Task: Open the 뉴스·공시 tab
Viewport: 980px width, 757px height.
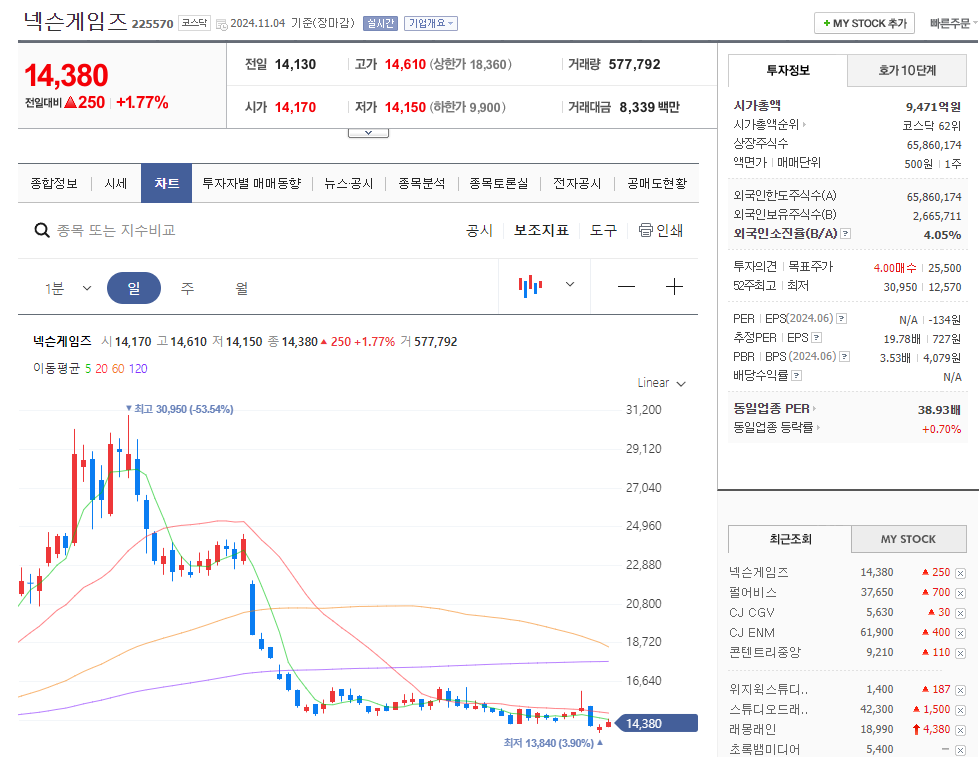Action: click(348, 183)
